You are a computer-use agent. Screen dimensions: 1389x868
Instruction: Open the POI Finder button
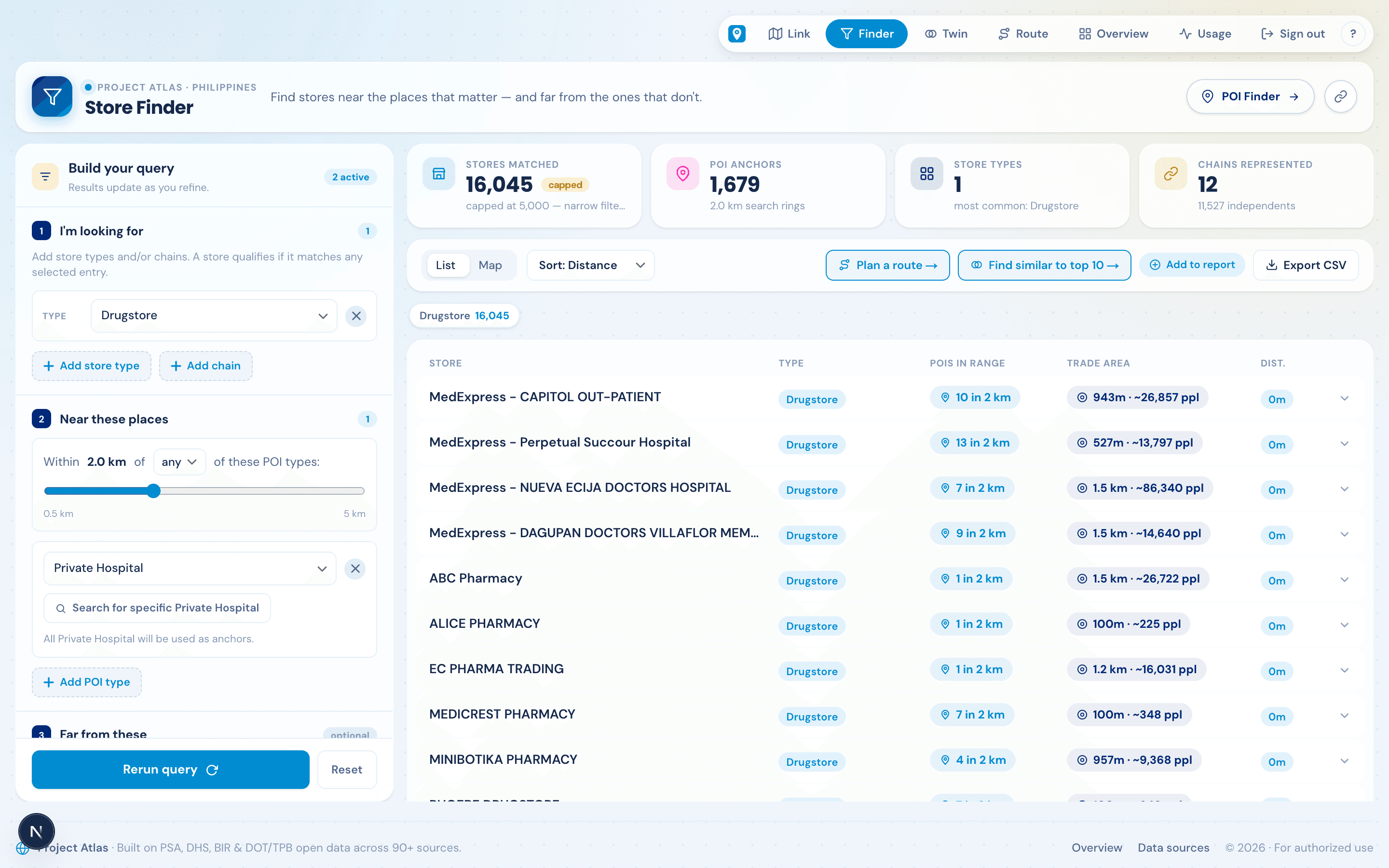tap(1250, 96)
